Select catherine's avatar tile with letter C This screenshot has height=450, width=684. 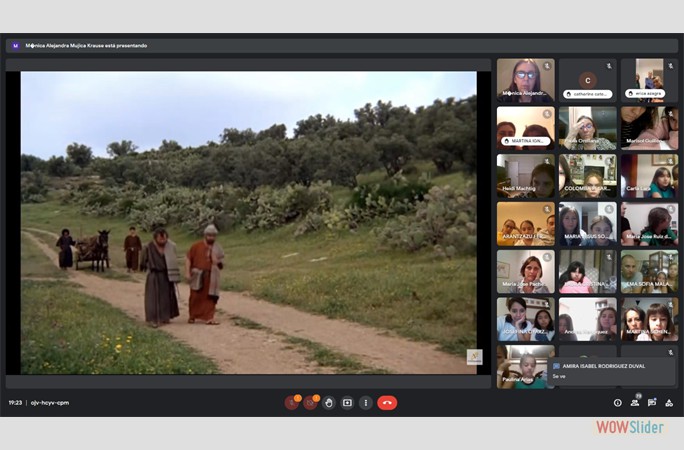pyautogui.click(x=588, y=81)
